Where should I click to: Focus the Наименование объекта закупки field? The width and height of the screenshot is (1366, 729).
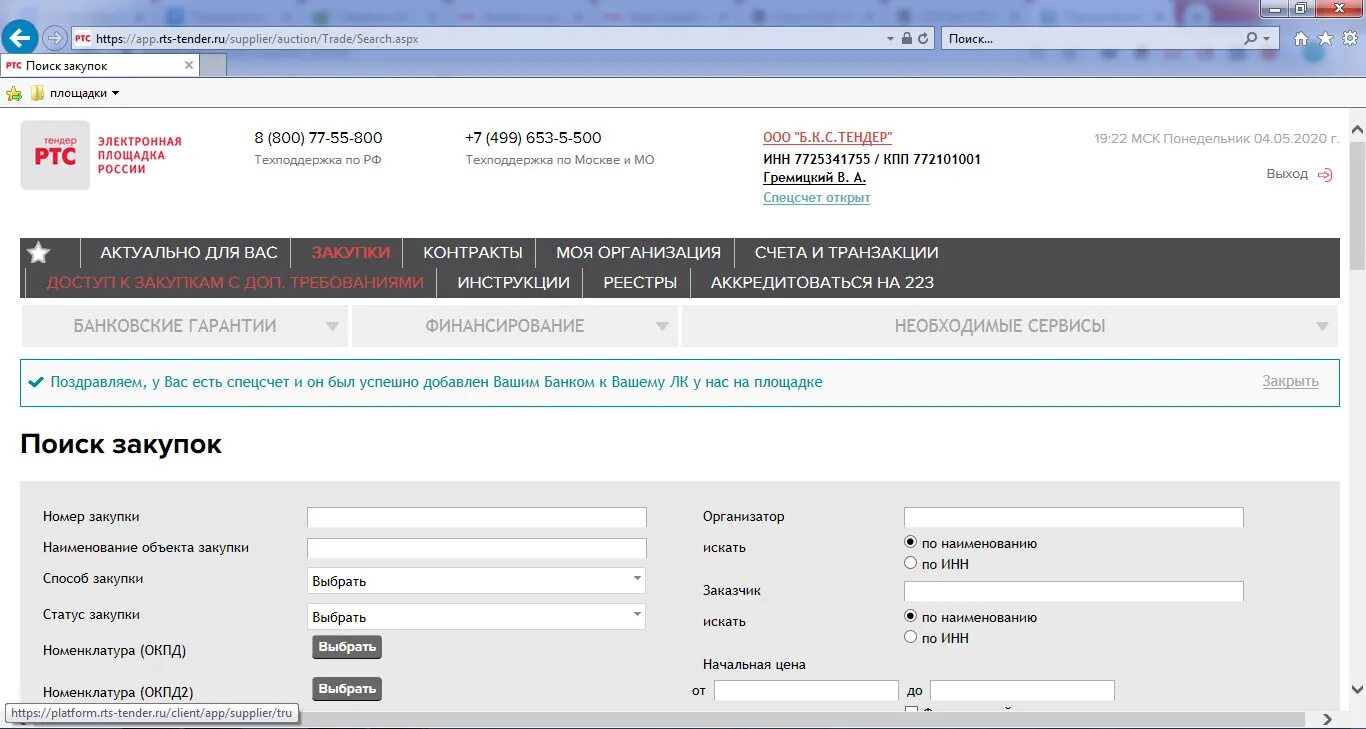point(476,548)
